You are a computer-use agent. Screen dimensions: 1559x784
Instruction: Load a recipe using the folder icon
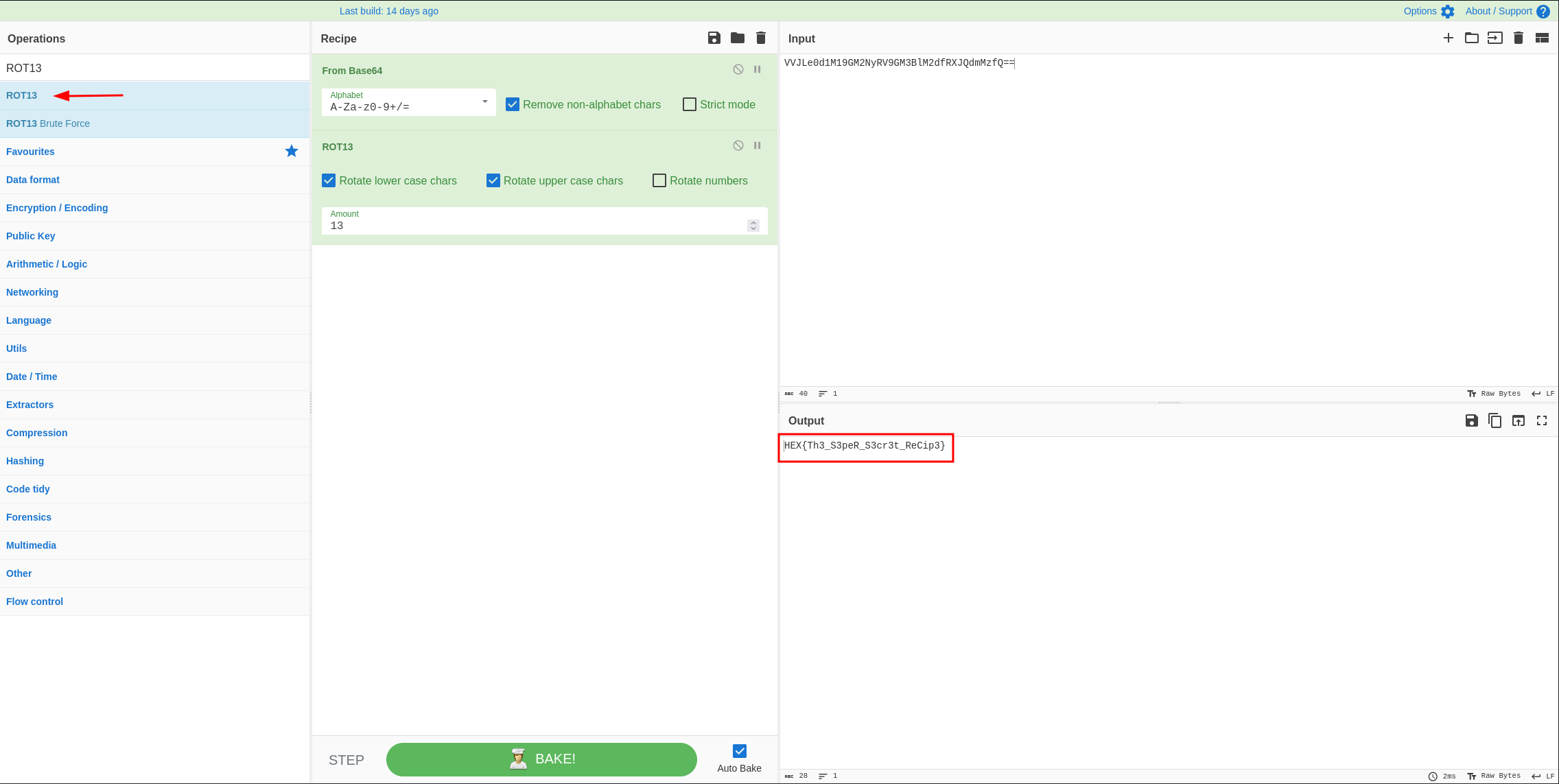click(x=737, y=38)
